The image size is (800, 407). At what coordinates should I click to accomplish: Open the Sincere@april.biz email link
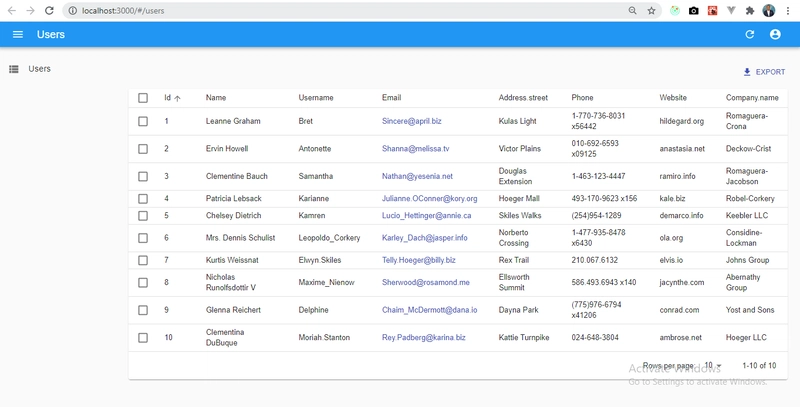point(412,121)
